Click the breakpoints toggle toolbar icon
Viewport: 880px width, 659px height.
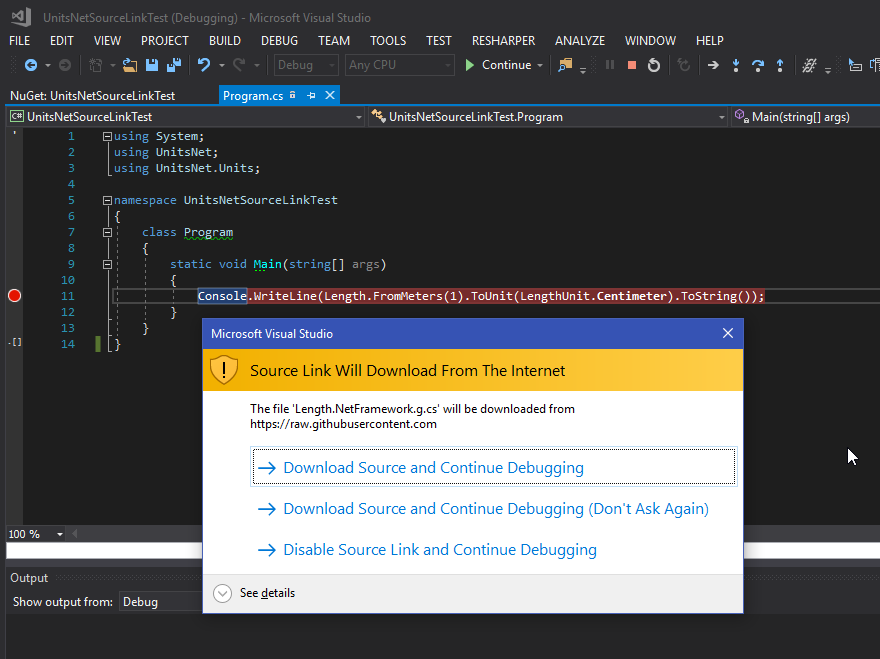pyautogui.click(x=809, y=65)
